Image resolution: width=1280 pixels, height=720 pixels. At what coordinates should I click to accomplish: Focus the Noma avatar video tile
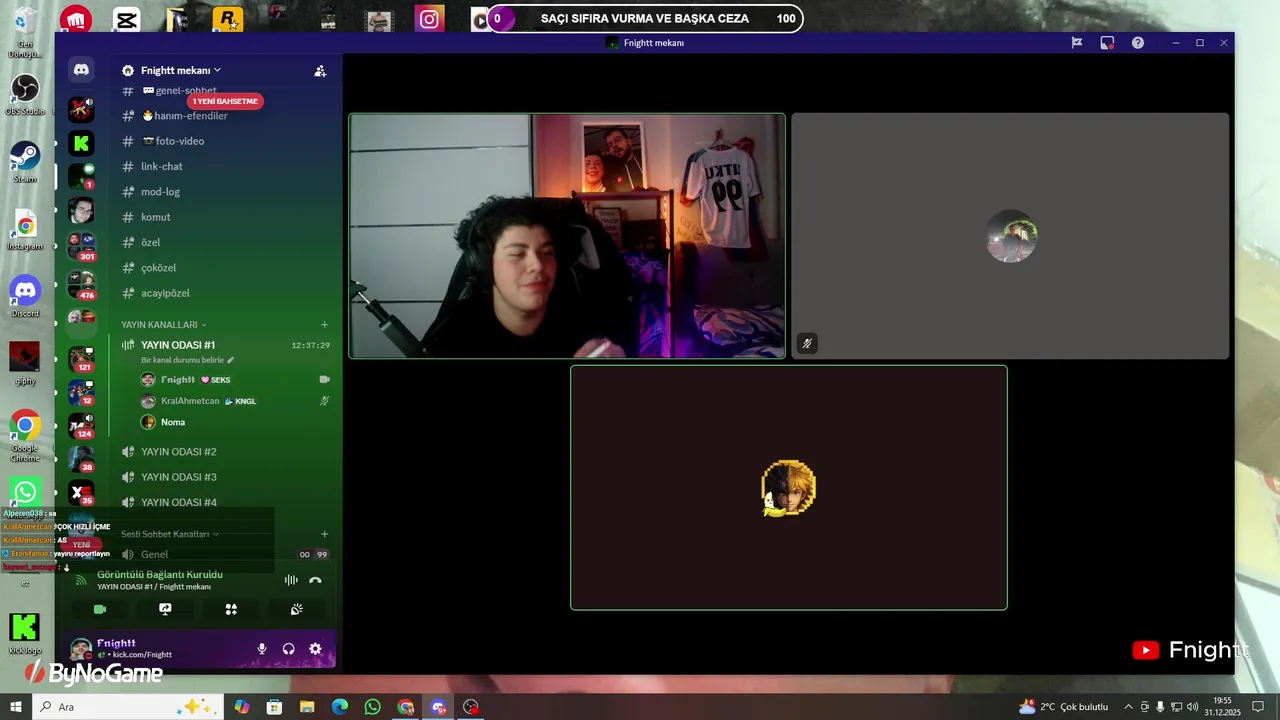[x=789, y=487]
